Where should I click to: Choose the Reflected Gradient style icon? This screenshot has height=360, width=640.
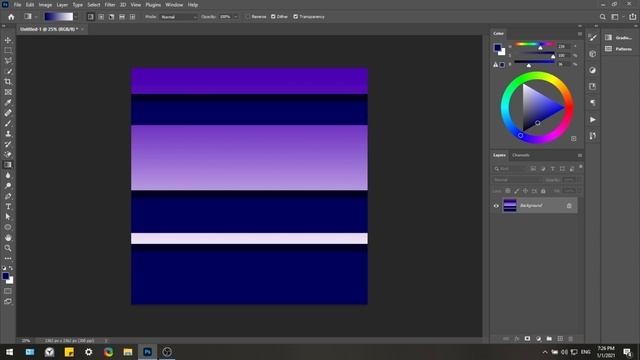[x=122, y=17]
